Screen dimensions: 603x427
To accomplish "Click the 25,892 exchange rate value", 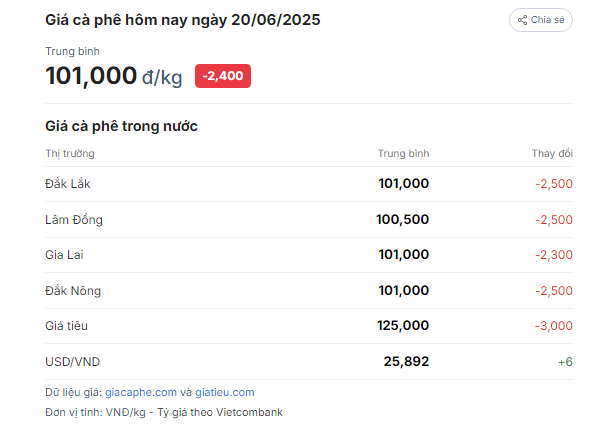I will [406, 362].
